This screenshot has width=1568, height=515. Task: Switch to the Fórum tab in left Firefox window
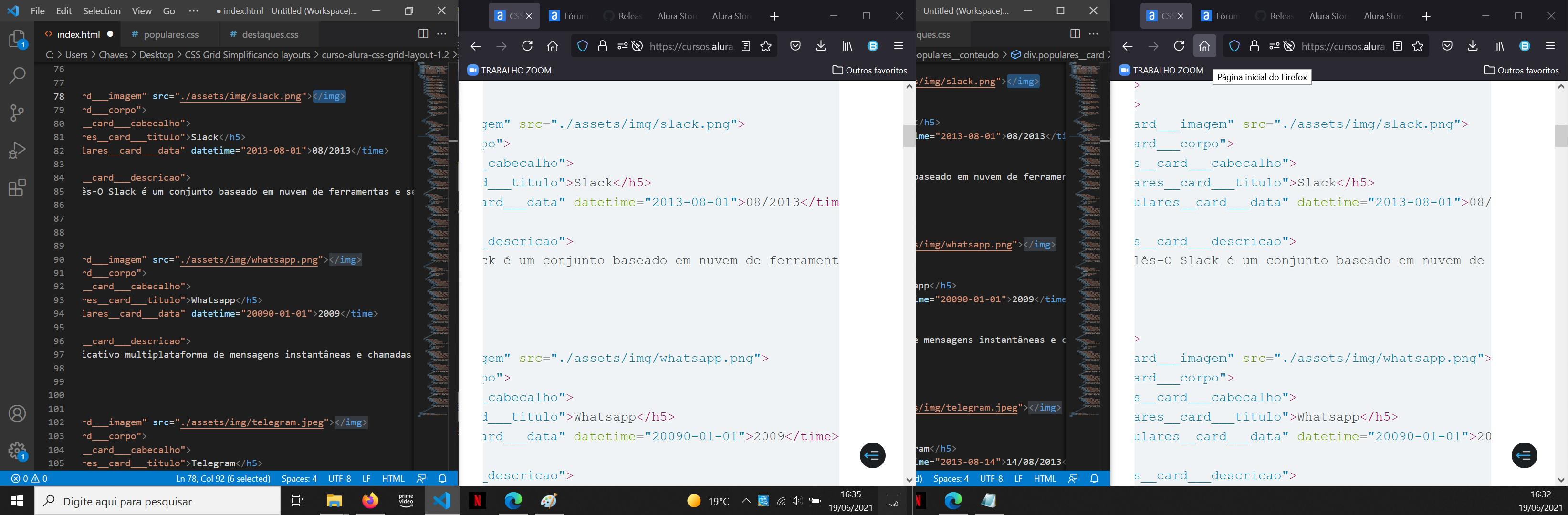567,16
